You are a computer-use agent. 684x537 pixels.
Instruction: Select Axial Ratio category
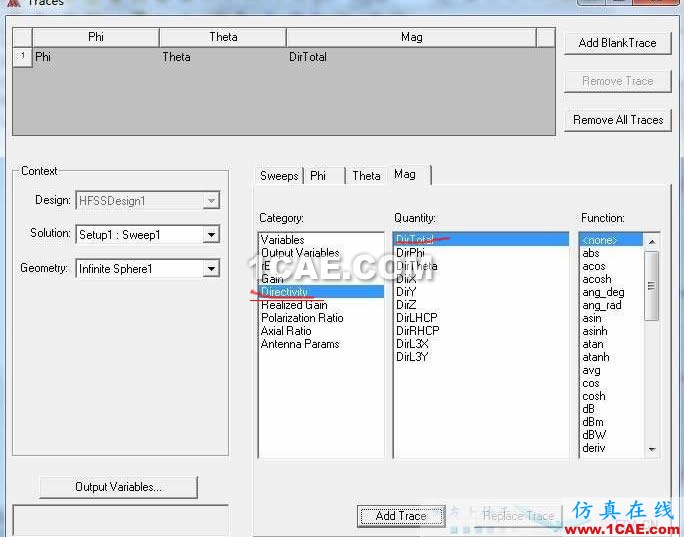point(321,331)
